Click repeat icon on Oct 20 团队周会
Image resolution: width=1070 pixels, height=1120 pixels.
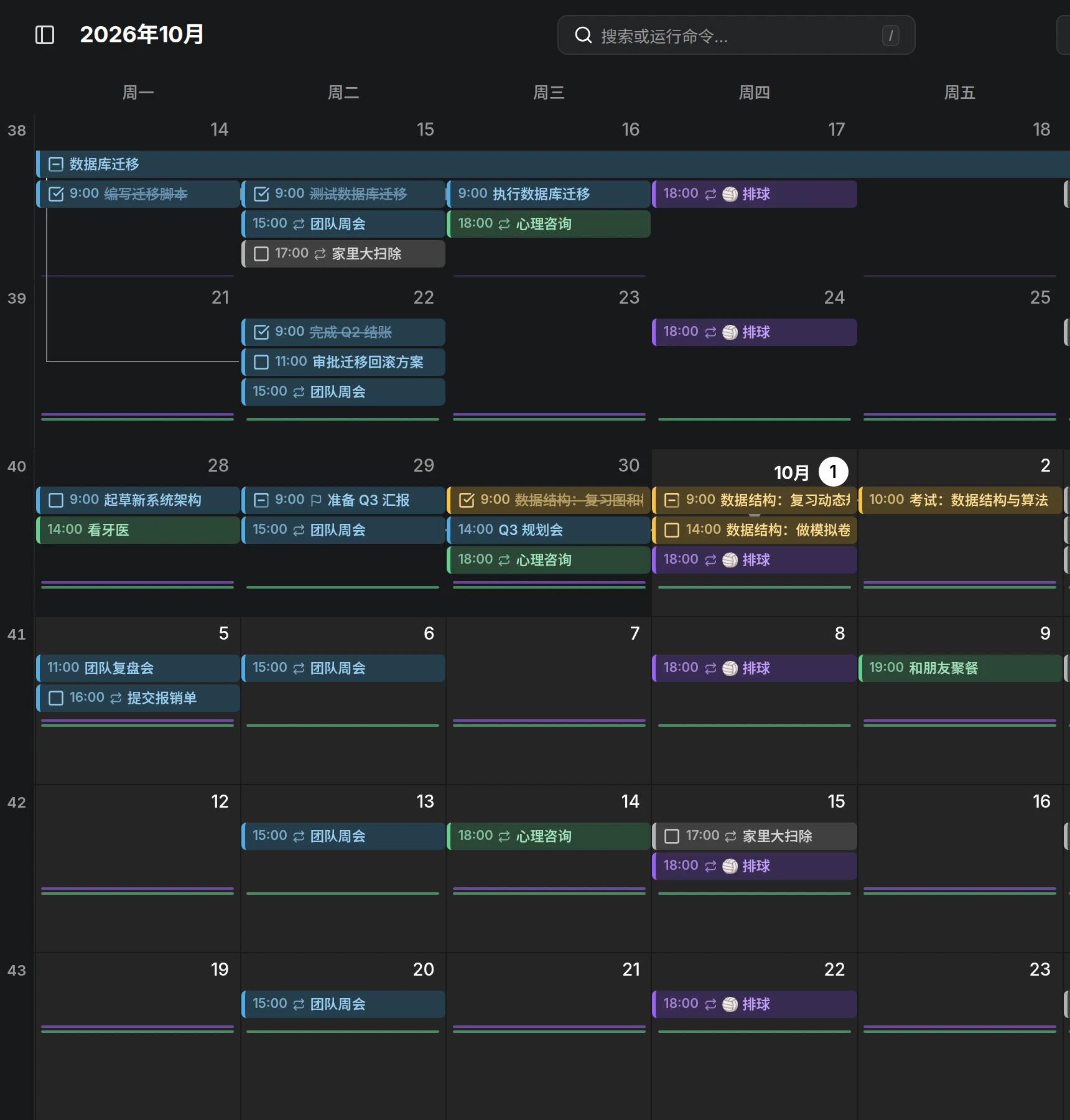[299, 1004]
